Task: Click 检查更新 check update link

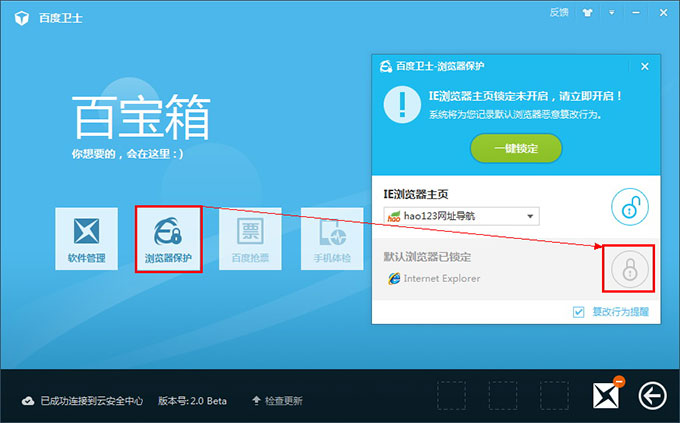Action: [278, 401]
